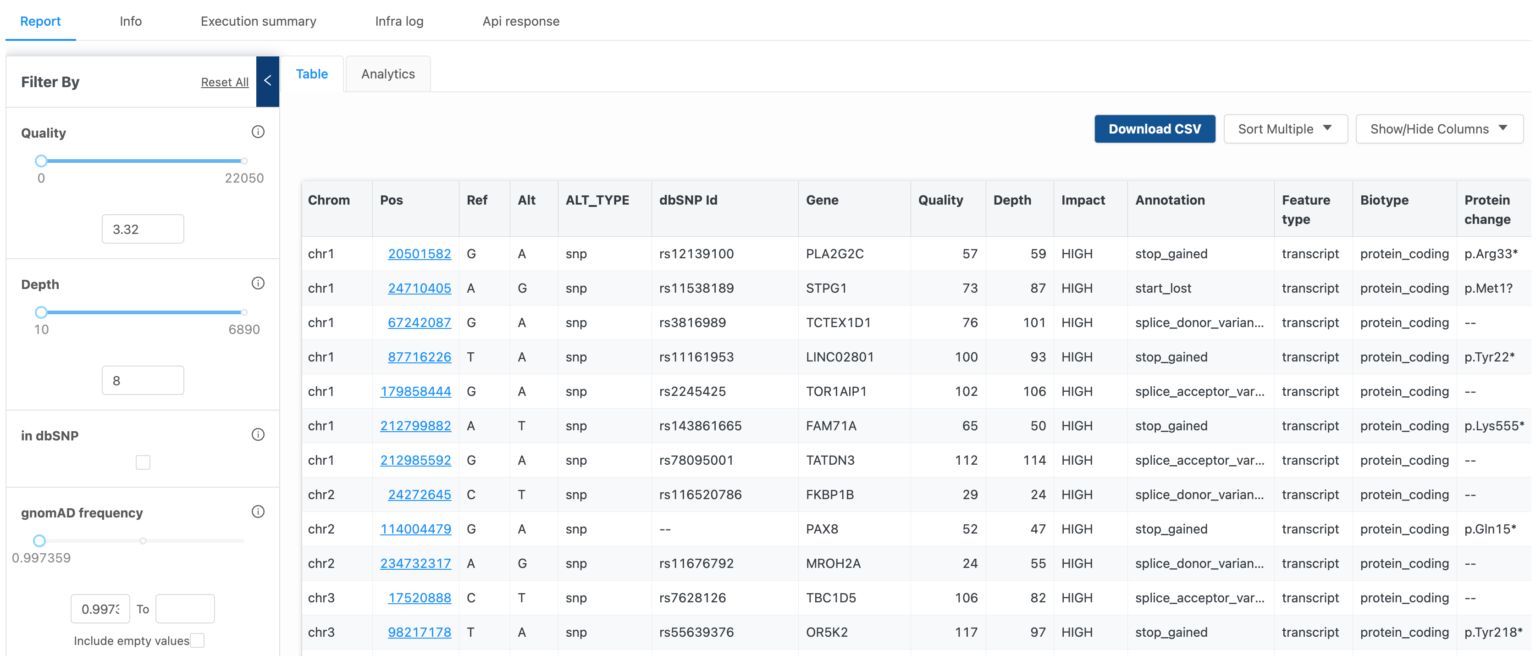Click the Reset All filters link

point(224,83)
